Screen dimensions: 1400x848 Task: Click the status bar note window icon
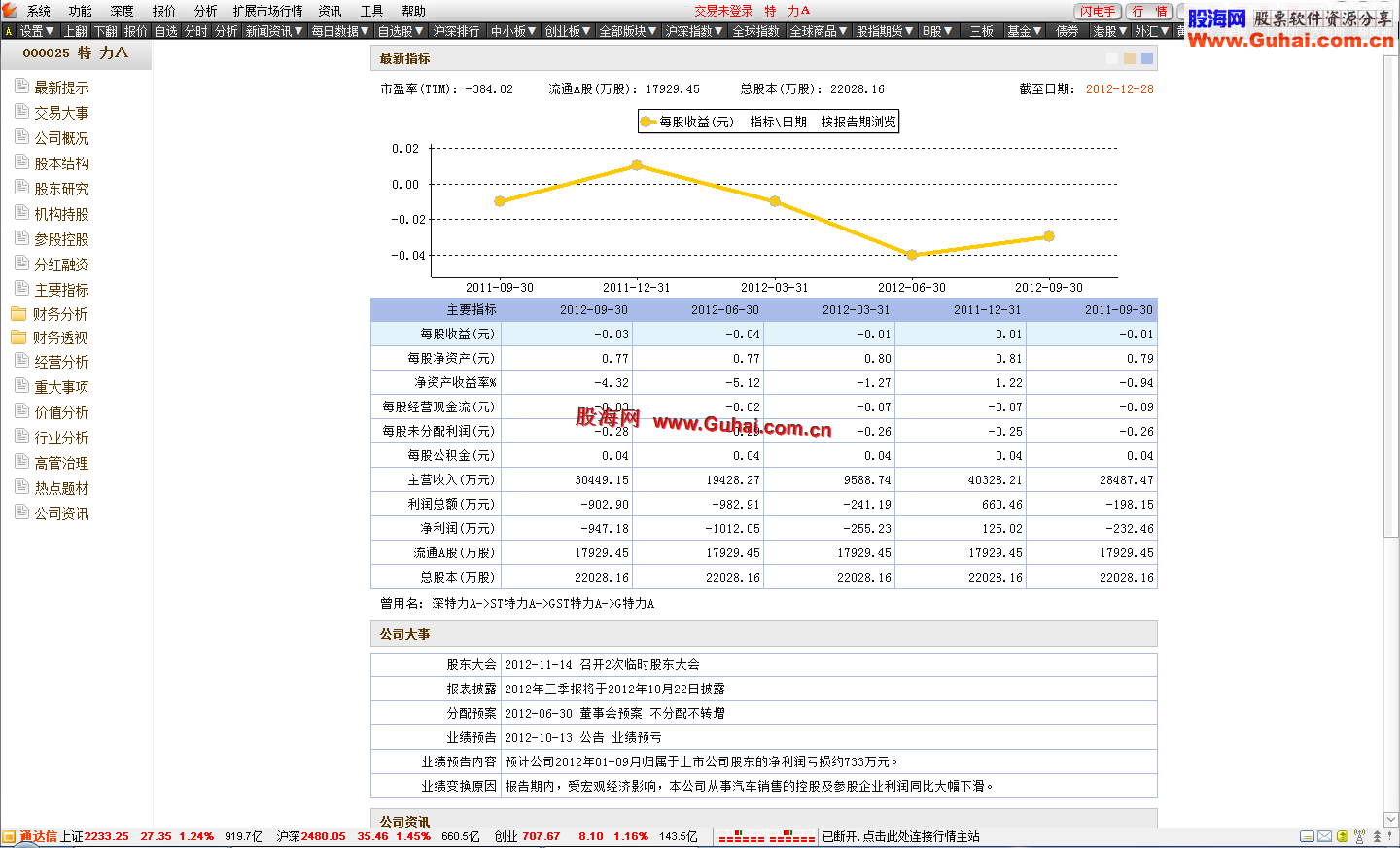pyautogui.click(x=1307, y=836)
